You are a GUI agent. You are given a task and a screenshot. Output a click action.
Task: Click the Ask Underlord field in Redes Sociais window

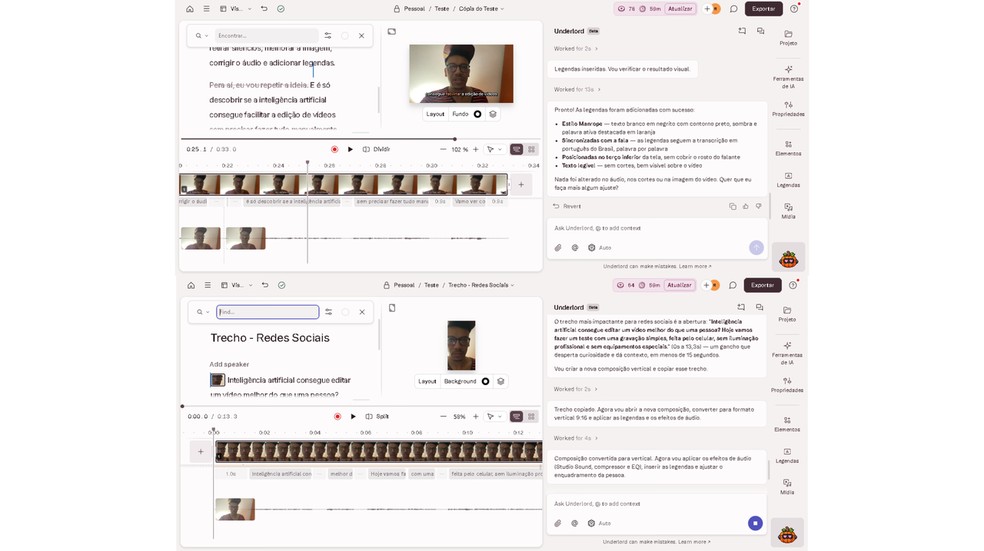(x=656, y=504)
